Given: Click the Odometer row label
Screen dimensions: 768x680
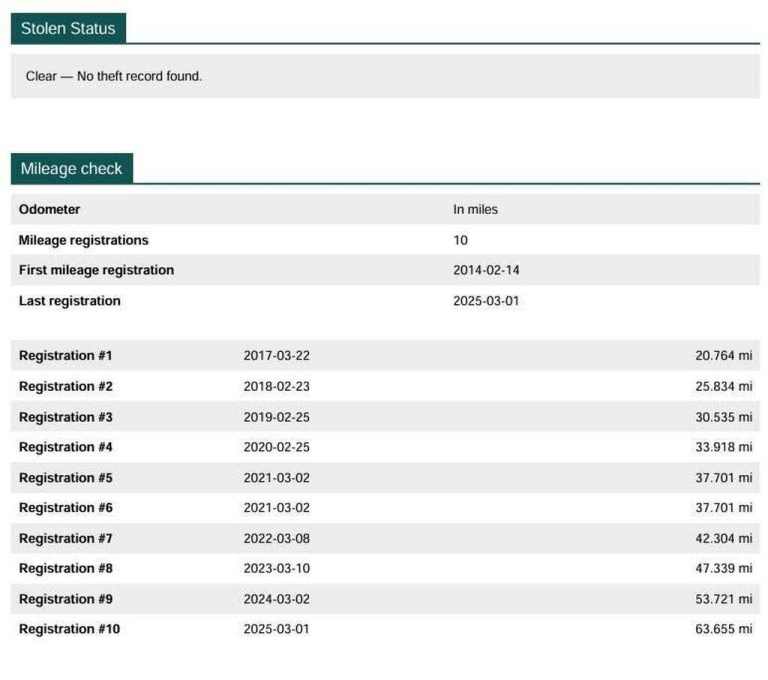Looking at the screenshot, I should coord(49,210).
